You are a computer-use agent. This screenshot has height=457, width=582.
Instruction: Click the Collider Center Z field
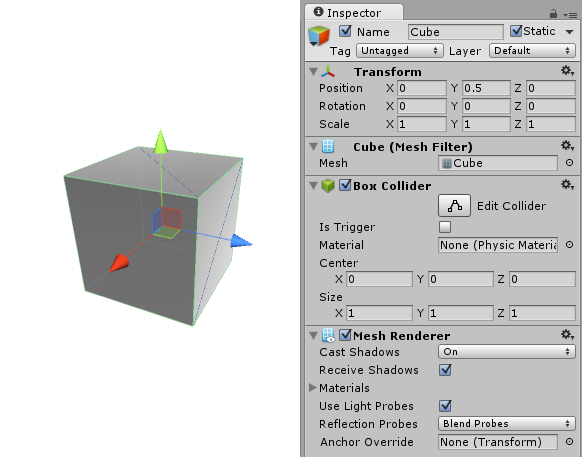[542, 279]
